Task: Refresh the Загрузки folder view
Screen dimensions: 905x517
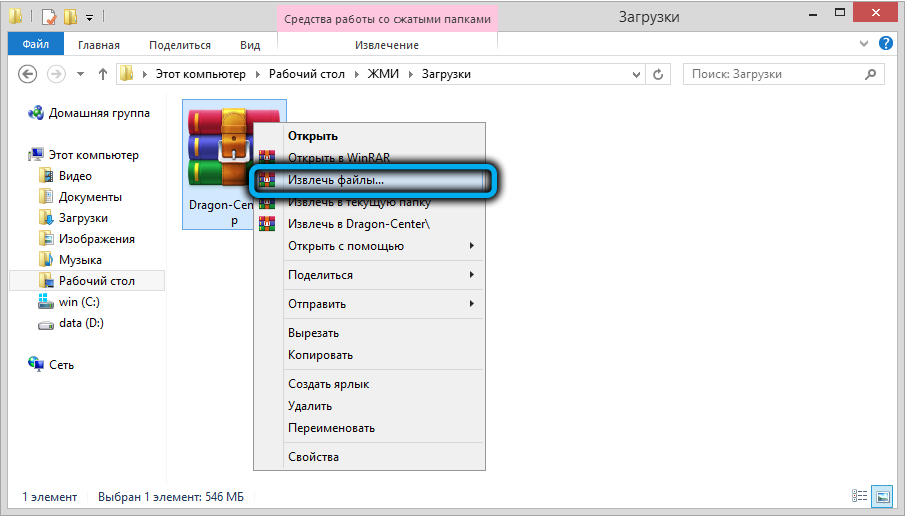Action: (x=659, y=74)
